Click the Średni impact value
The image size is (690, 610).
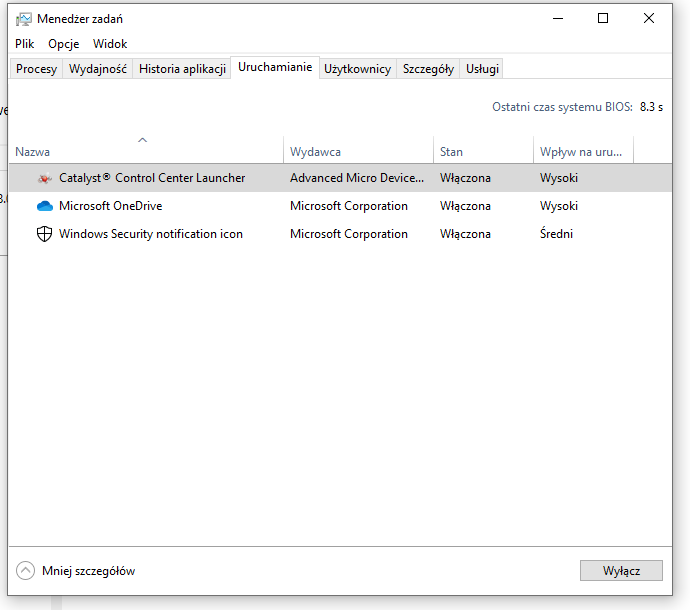[556, 234]
